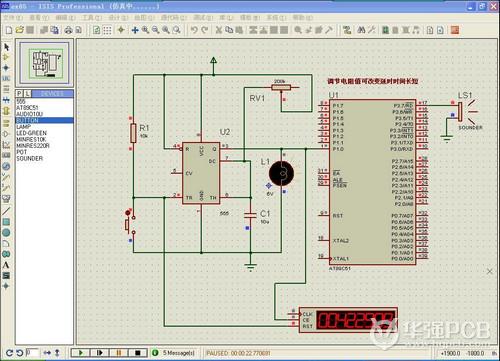
Task: Click the schematic overview thumbnail
Action: point(45,63)
